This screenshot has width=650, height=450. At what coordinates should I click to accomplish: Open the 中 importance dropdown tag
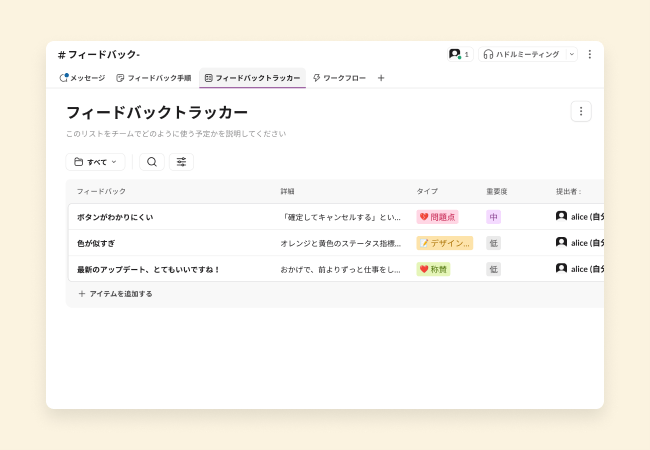pyautogui.click(x=493, y=217)
